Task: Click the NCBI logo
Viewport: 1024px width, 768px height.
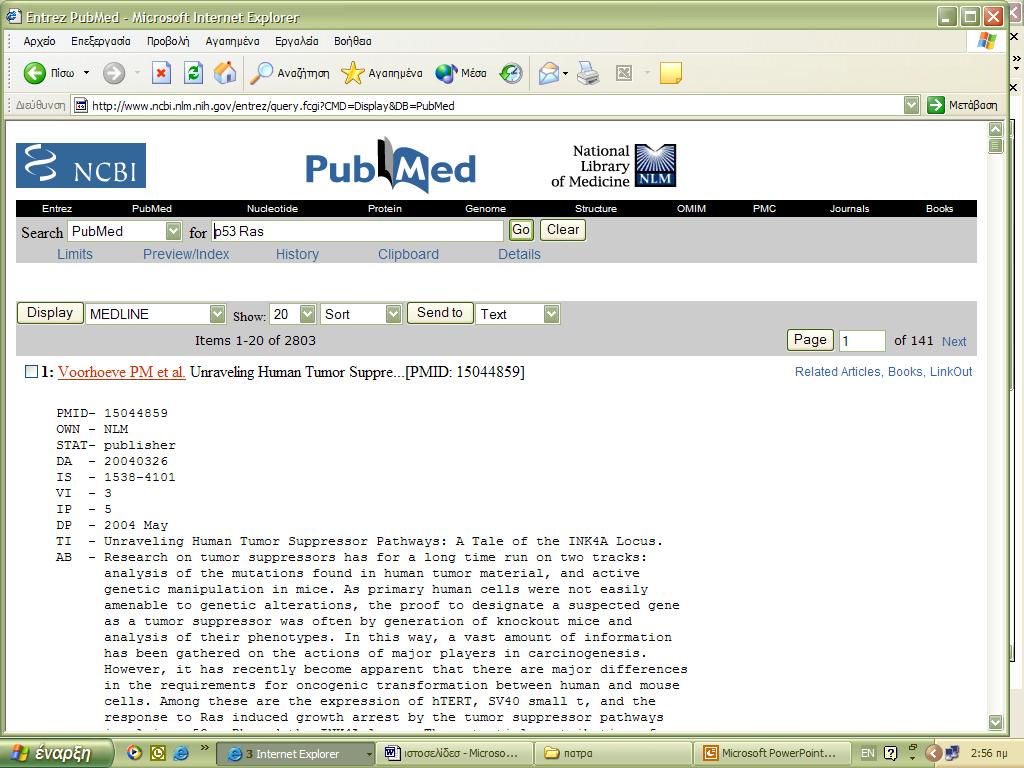Action: (81, 165)
